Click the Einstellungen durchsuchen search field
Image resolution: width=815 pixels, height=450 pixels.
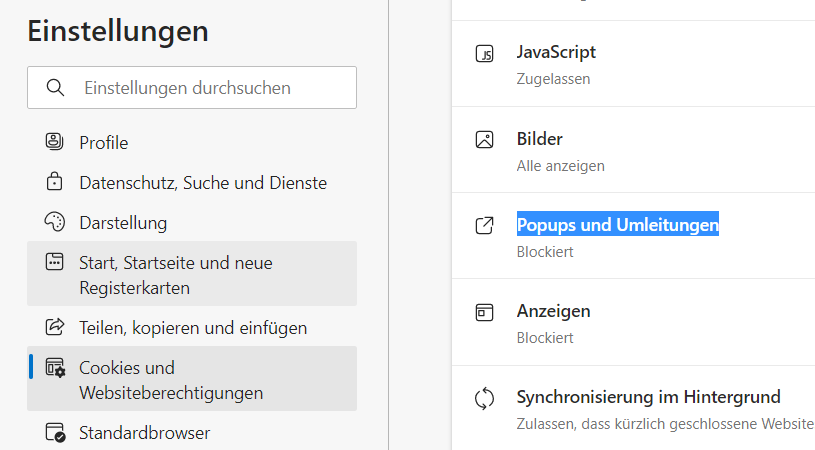pos(192,87)
